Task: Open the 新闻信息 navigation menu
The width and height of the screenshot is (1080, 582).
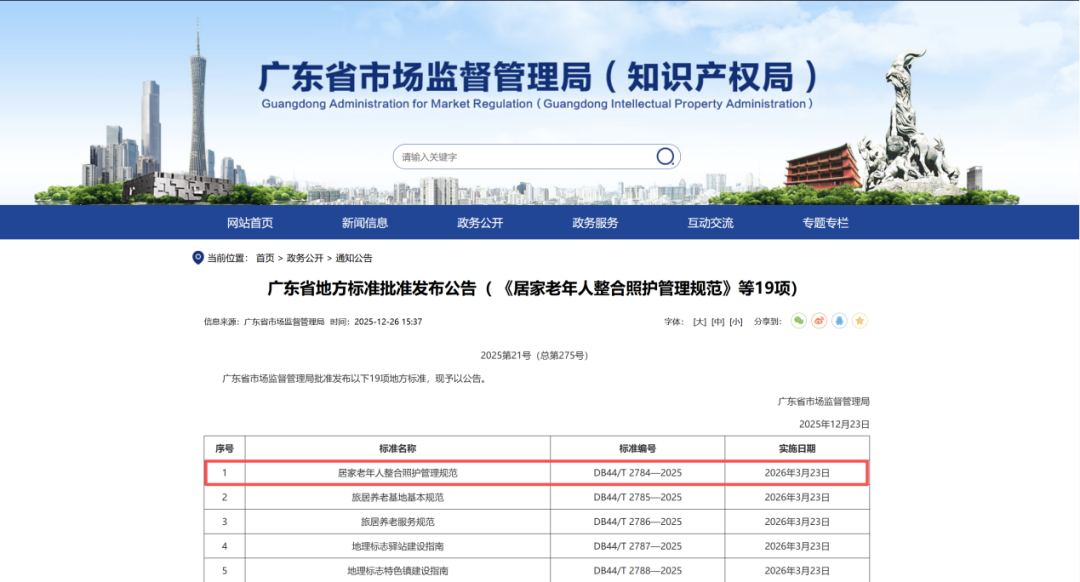Action: pyautogui.click(x=365, y=223)
